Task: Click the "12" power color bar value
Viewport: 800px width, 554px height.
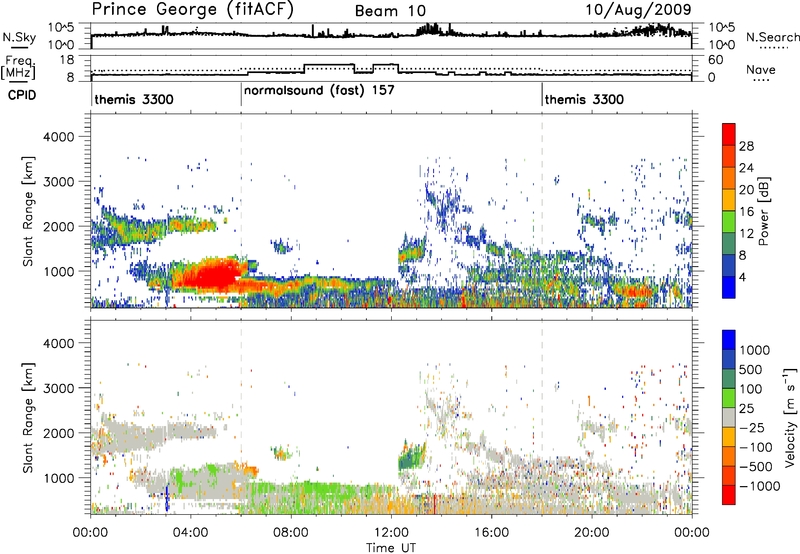Action: click(746, 234)
